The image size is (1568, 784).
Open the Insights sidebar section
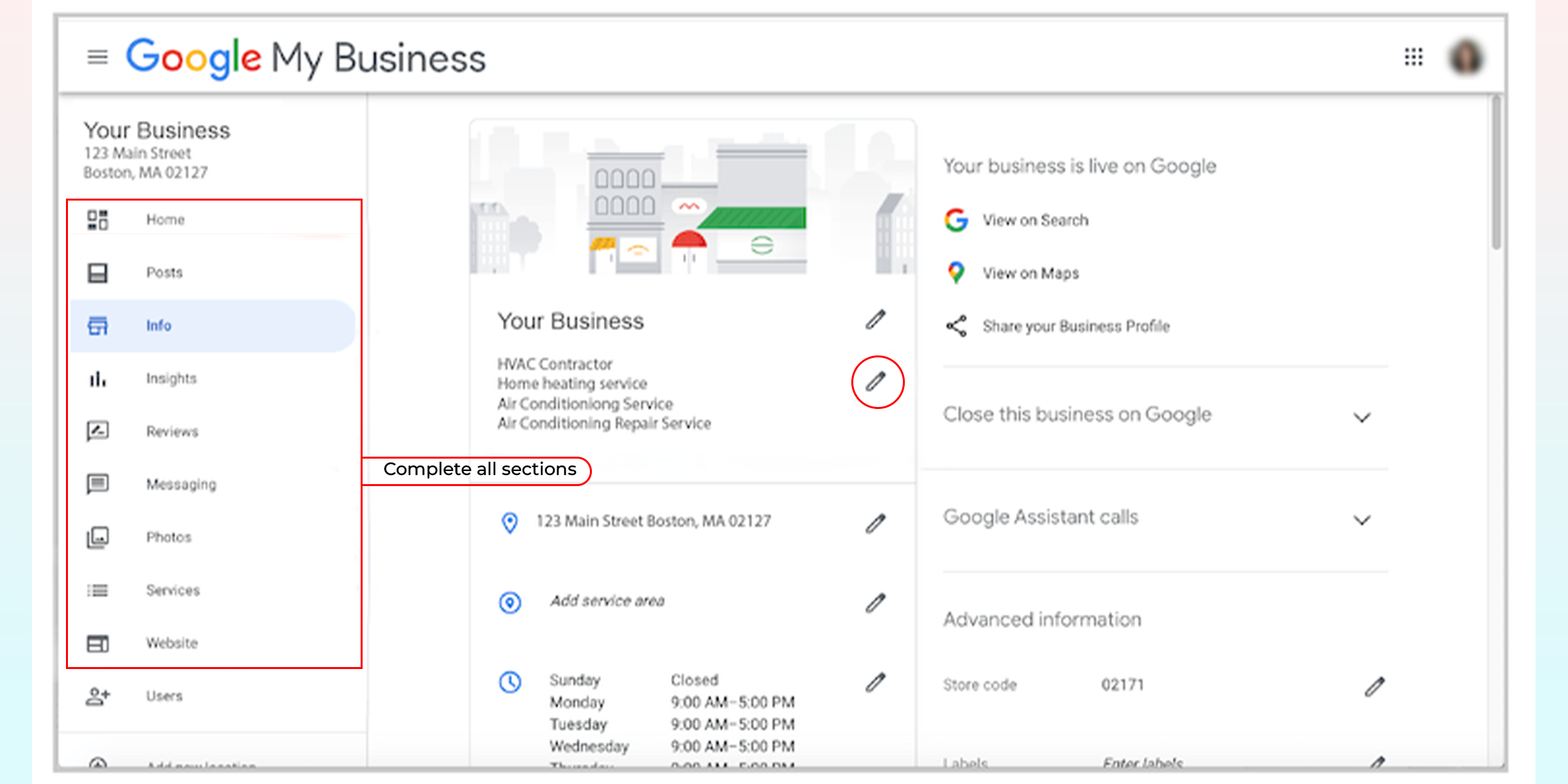coord(172,378)
